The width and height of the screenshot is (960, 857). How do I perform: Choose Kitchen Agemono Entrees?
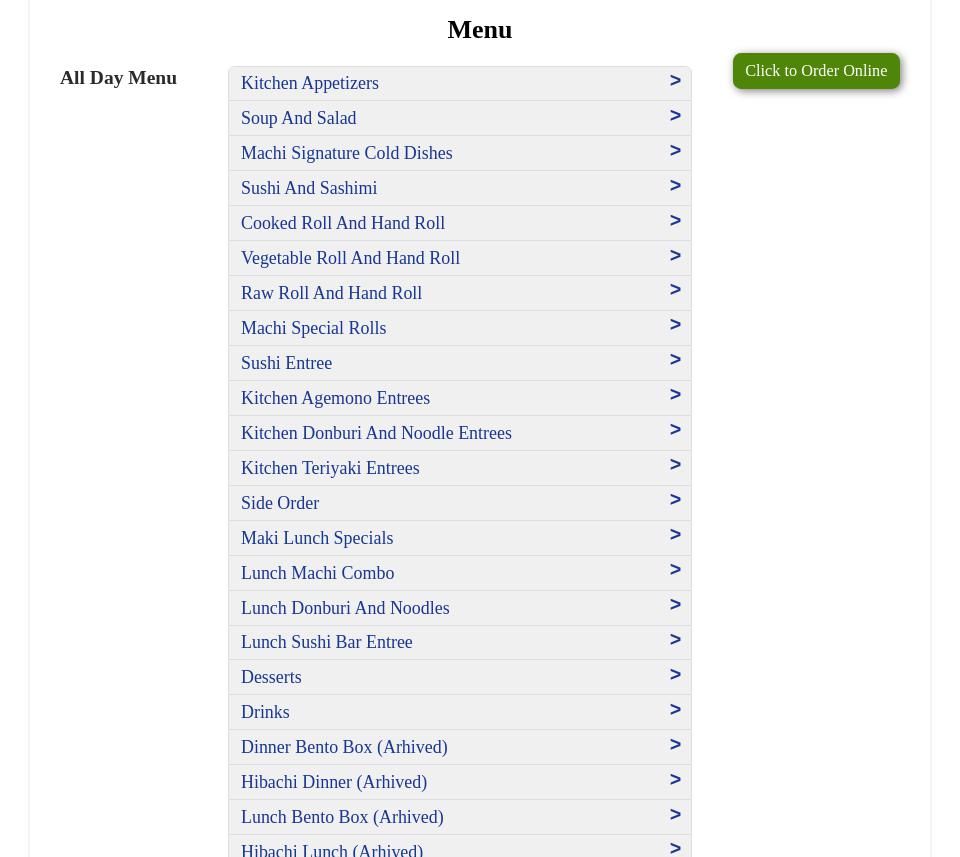pyautogui.click(x=335, y=398)
